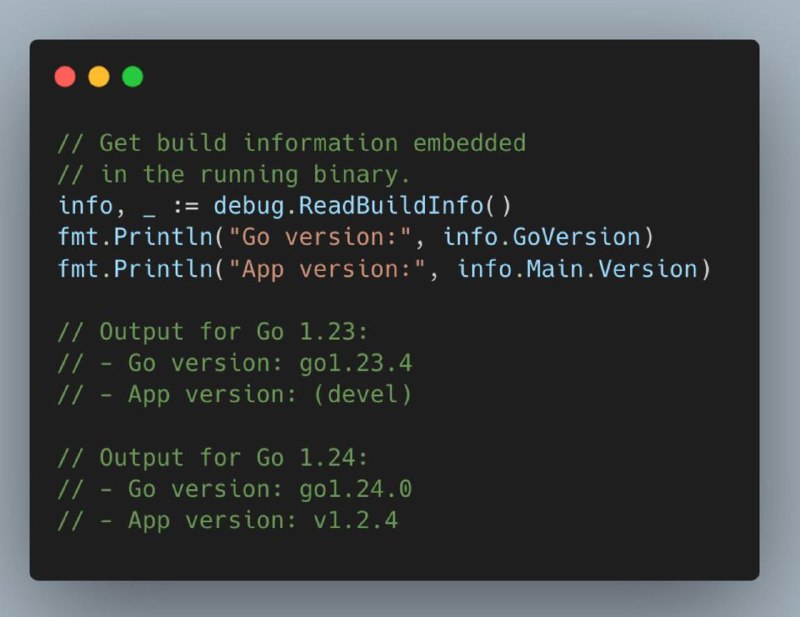Screen dimensions: 800x617
Task: Click the '(devel)' app version comment
Action: point(363,394)
